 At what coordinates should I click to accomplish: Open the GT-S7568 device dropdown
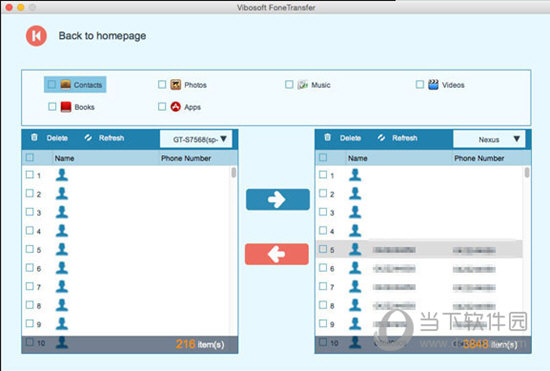196,139
